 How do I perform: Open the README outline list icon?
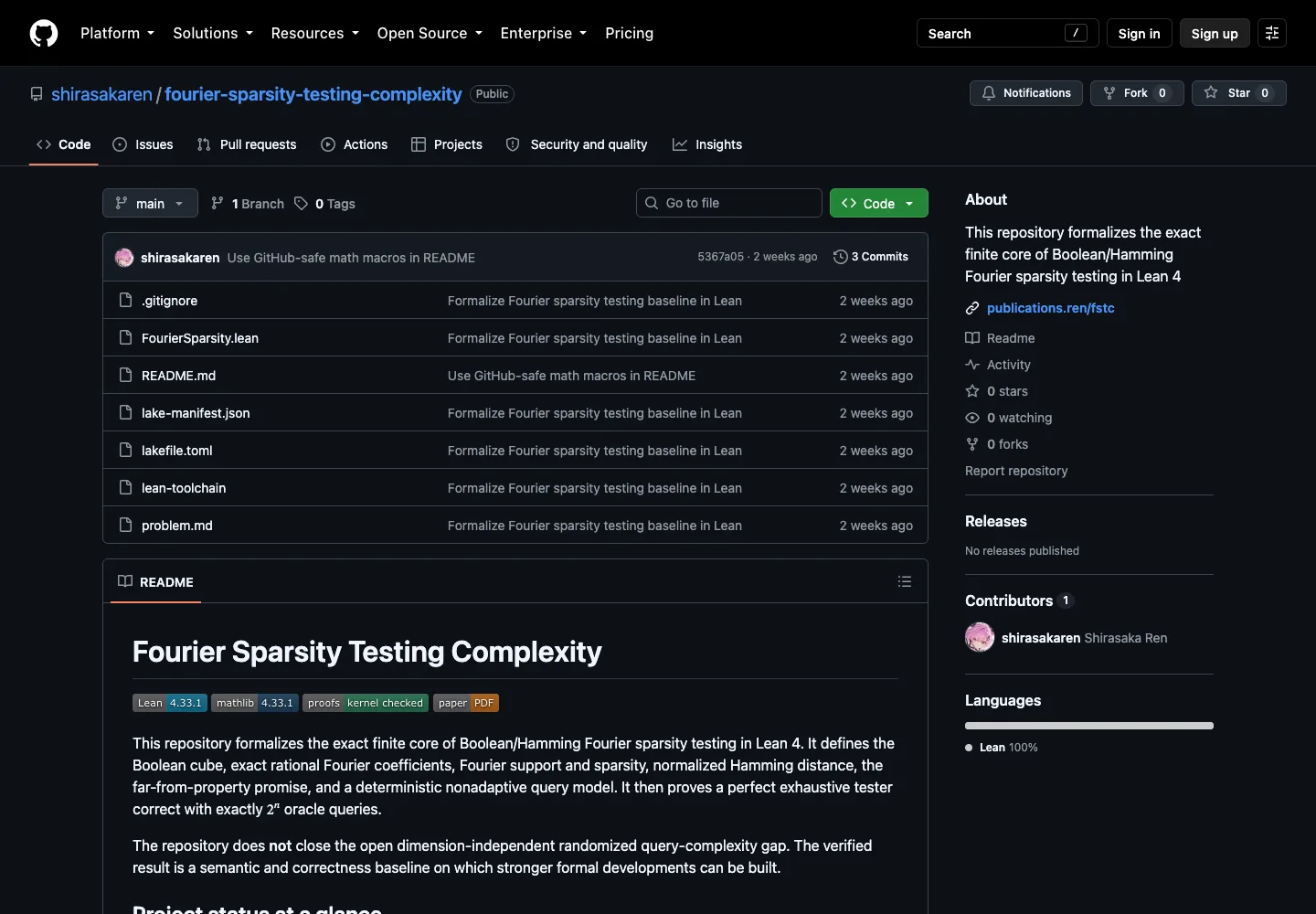coord(905,581)
